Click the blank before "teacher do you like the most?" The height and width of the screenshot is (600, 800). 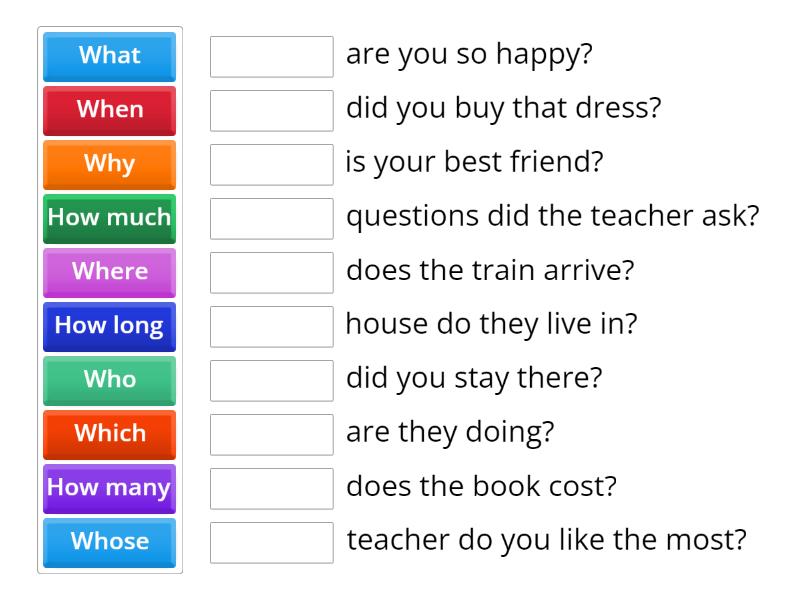click(x=271, y=542)
